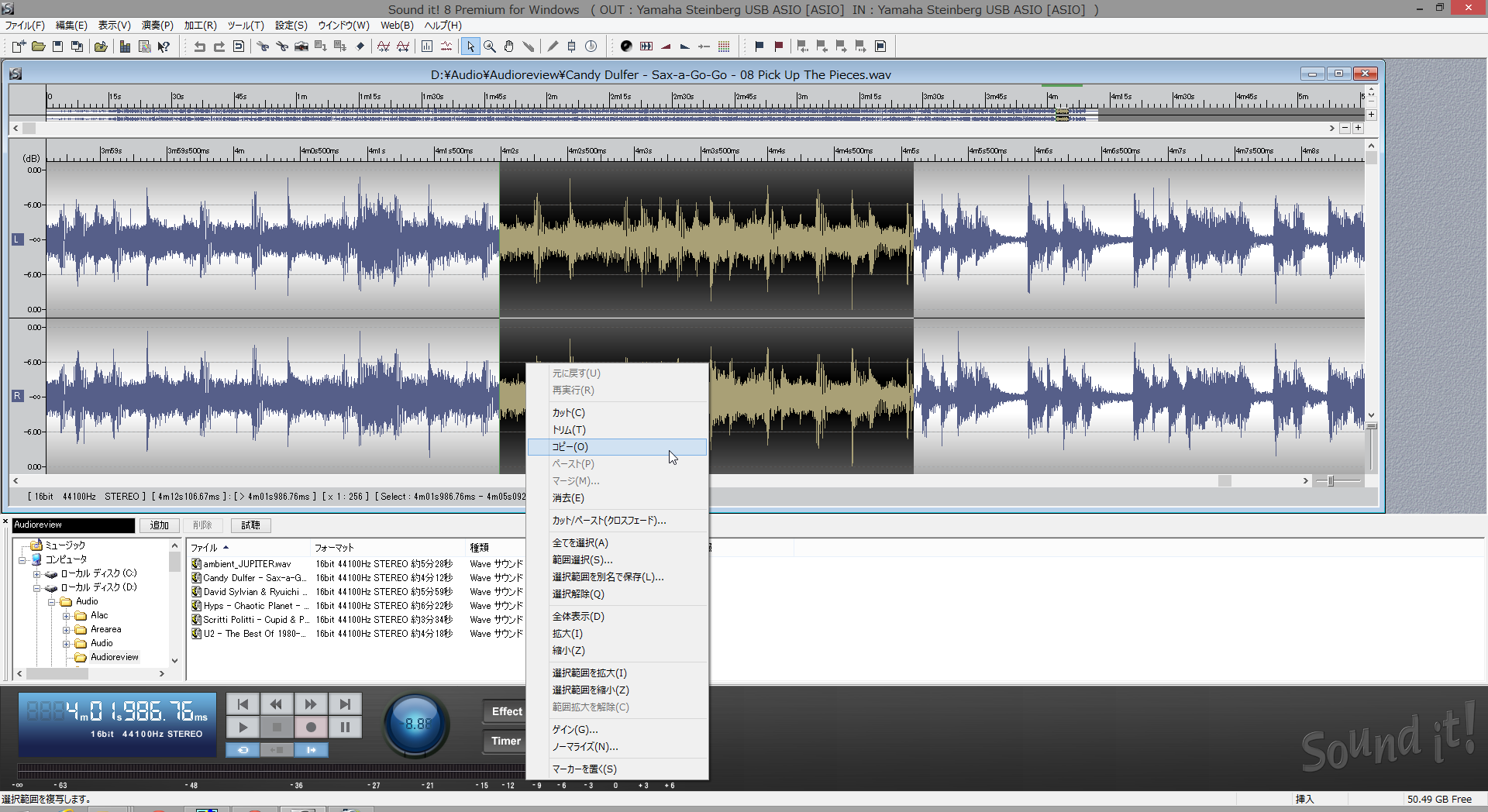Click the Undo arrow in toolbar
1488x812 pixels.
(x=199, y=46)
